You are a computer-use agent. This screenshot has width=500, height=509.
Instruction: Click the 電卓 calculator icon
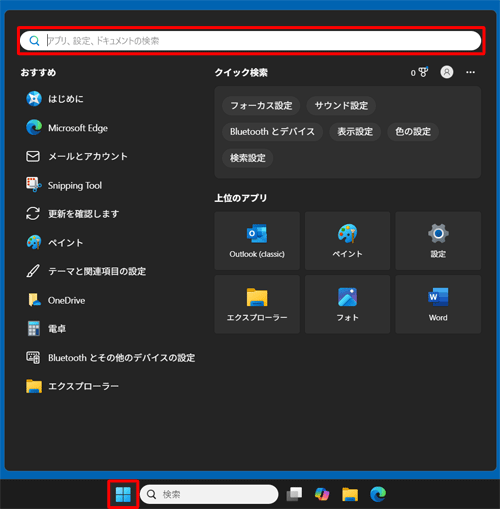tap(34, 329)
